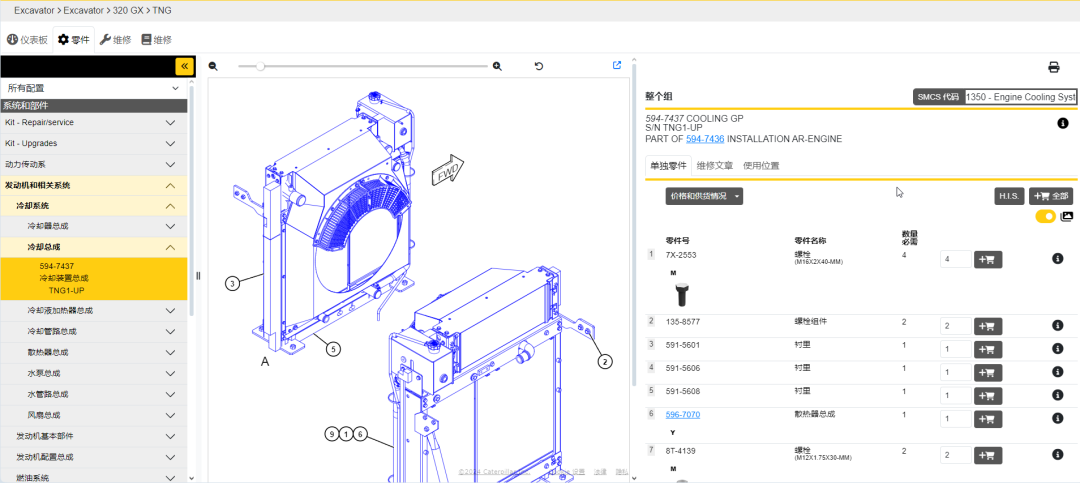Select 594-7437 冷却装置总成 tree entry
Screen dimensions: 1080x483
(x=94, y=278)
